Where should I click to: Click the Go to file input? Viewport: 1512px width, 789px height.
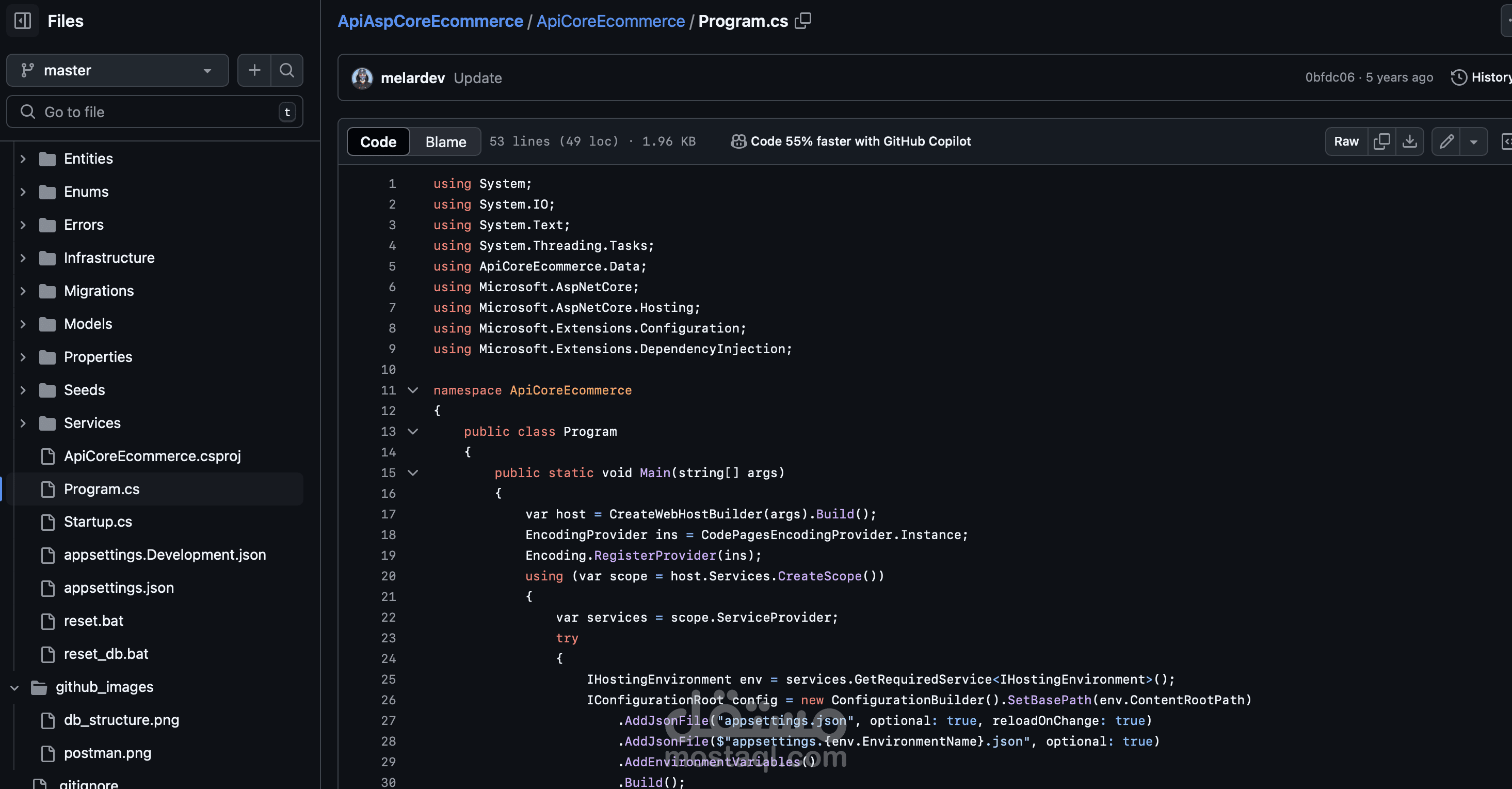pos(154,112)
